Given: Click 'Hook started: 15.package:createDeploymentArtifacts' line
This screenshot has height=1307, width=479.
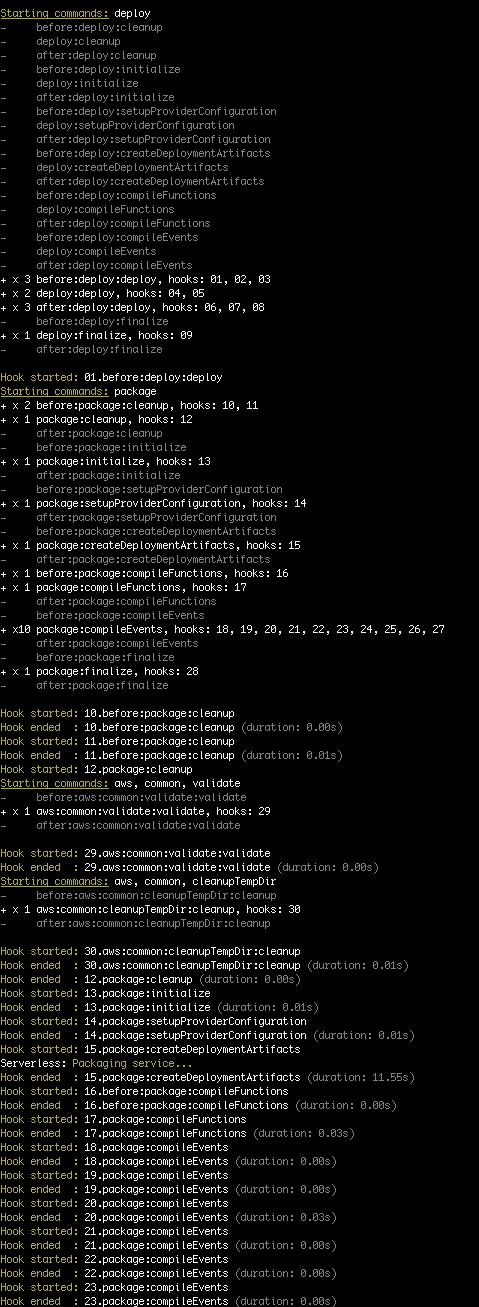Looking at the screenshot, I should (x=150, y=1049).
